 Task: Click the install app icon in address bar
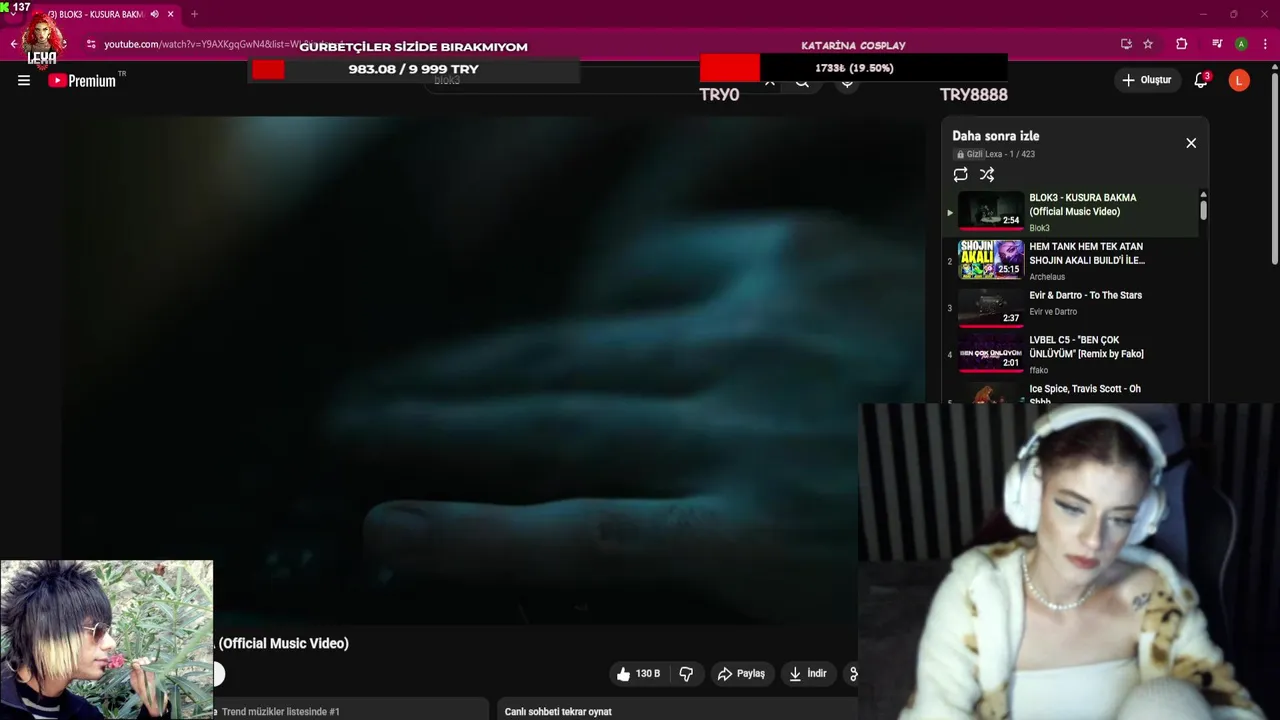[1126, 44]
